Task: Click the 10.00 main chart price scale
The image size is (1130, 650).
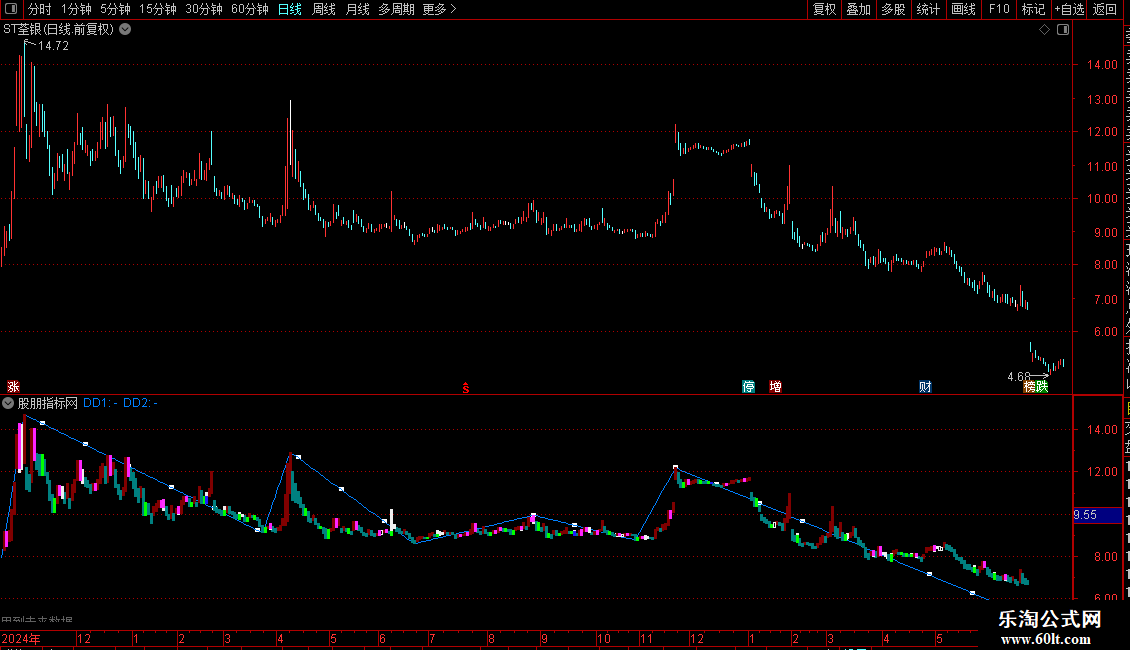Action: point(1102,199)
